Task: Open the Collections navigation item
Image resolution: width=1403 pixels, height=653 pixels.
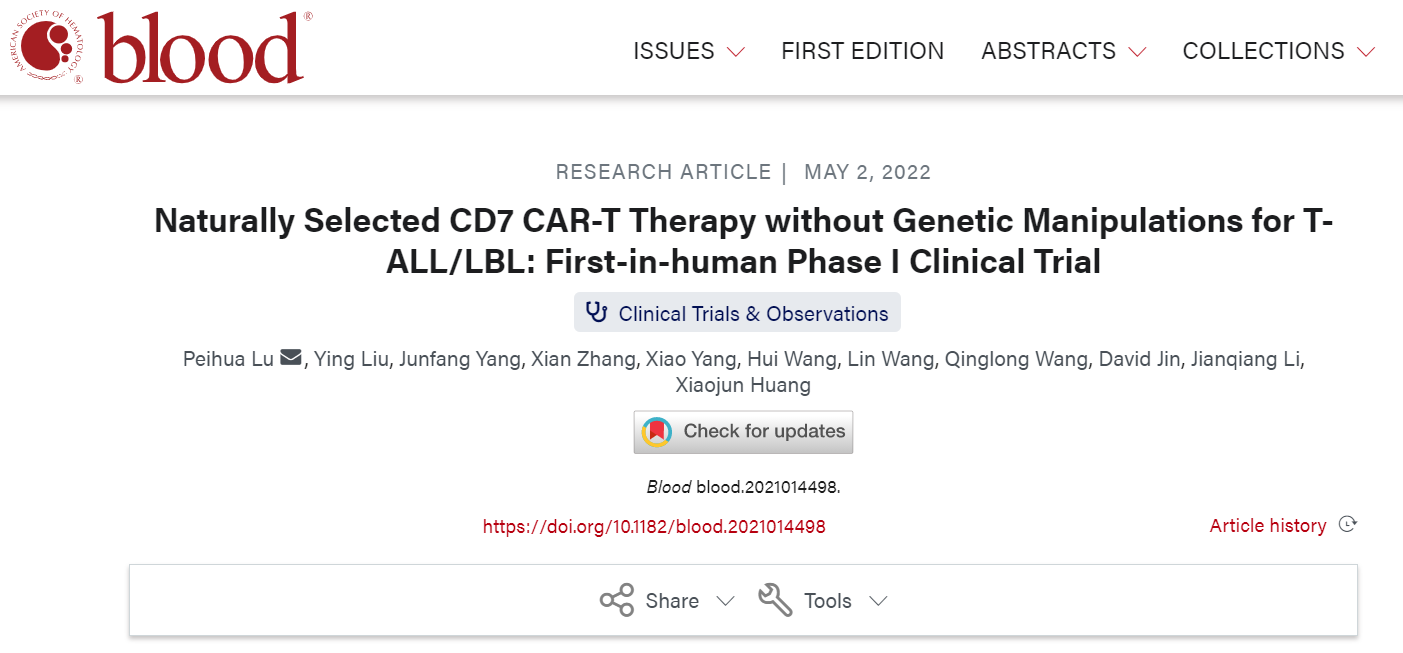Action: (x=1263, y=51)
